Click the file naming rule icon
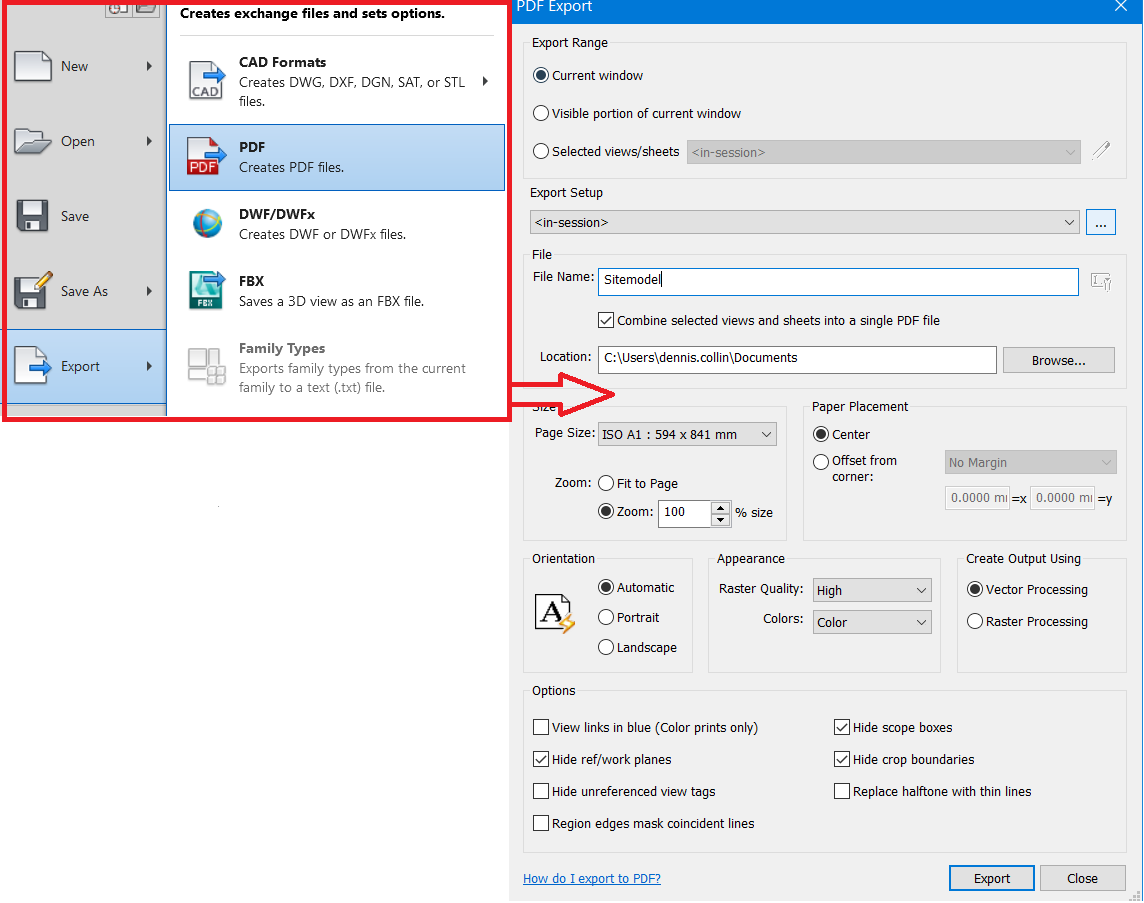1144x903 pixels. coord(1101,282)
